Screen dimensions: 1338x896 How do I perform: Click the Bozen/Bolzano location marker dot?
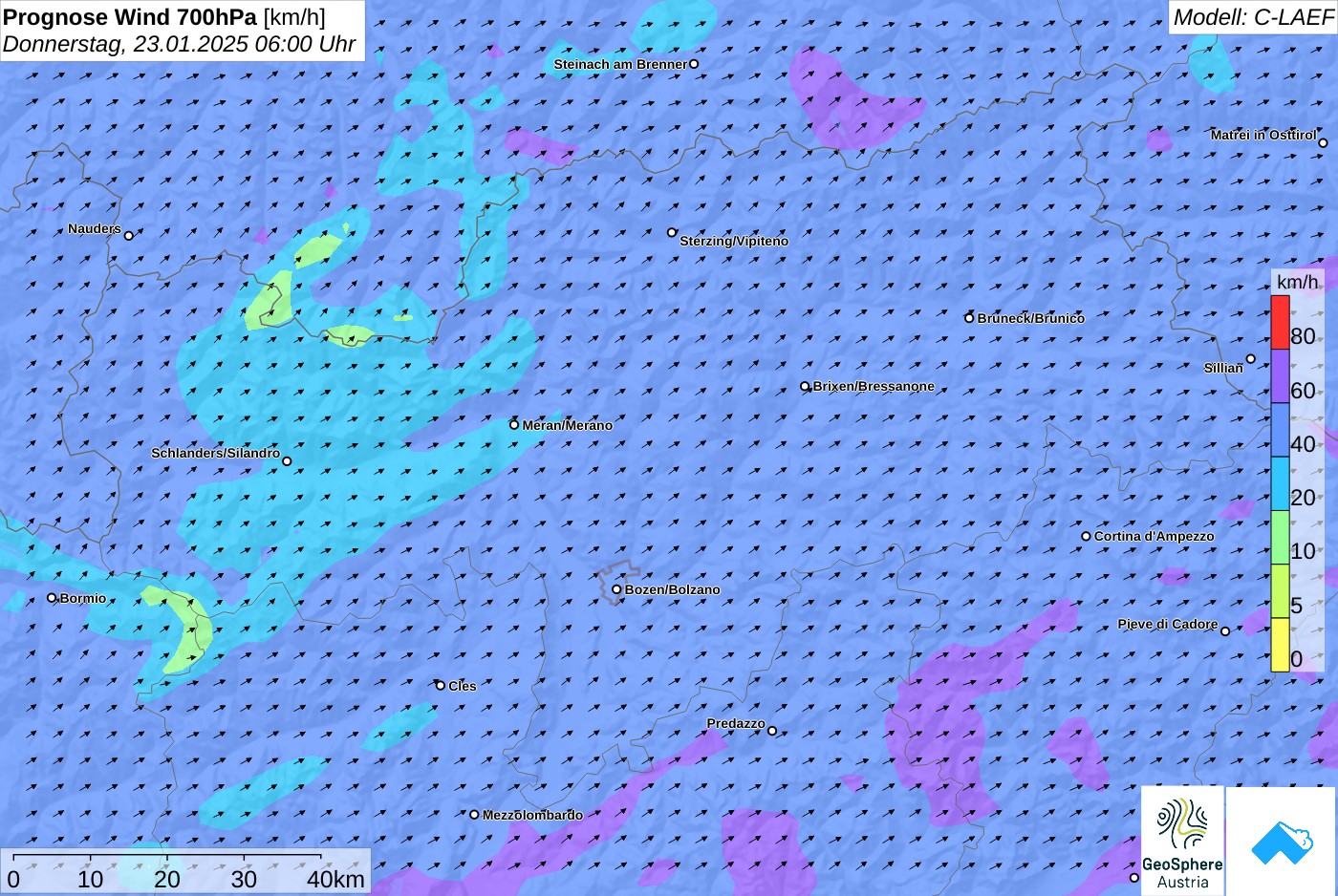point(616,589)
